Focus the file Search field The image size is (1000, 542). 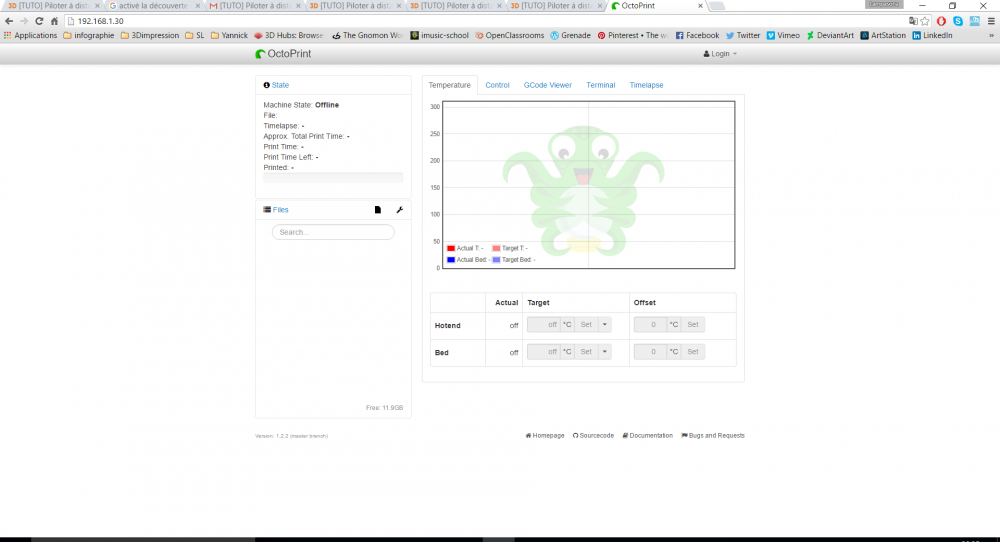point(333,232)
